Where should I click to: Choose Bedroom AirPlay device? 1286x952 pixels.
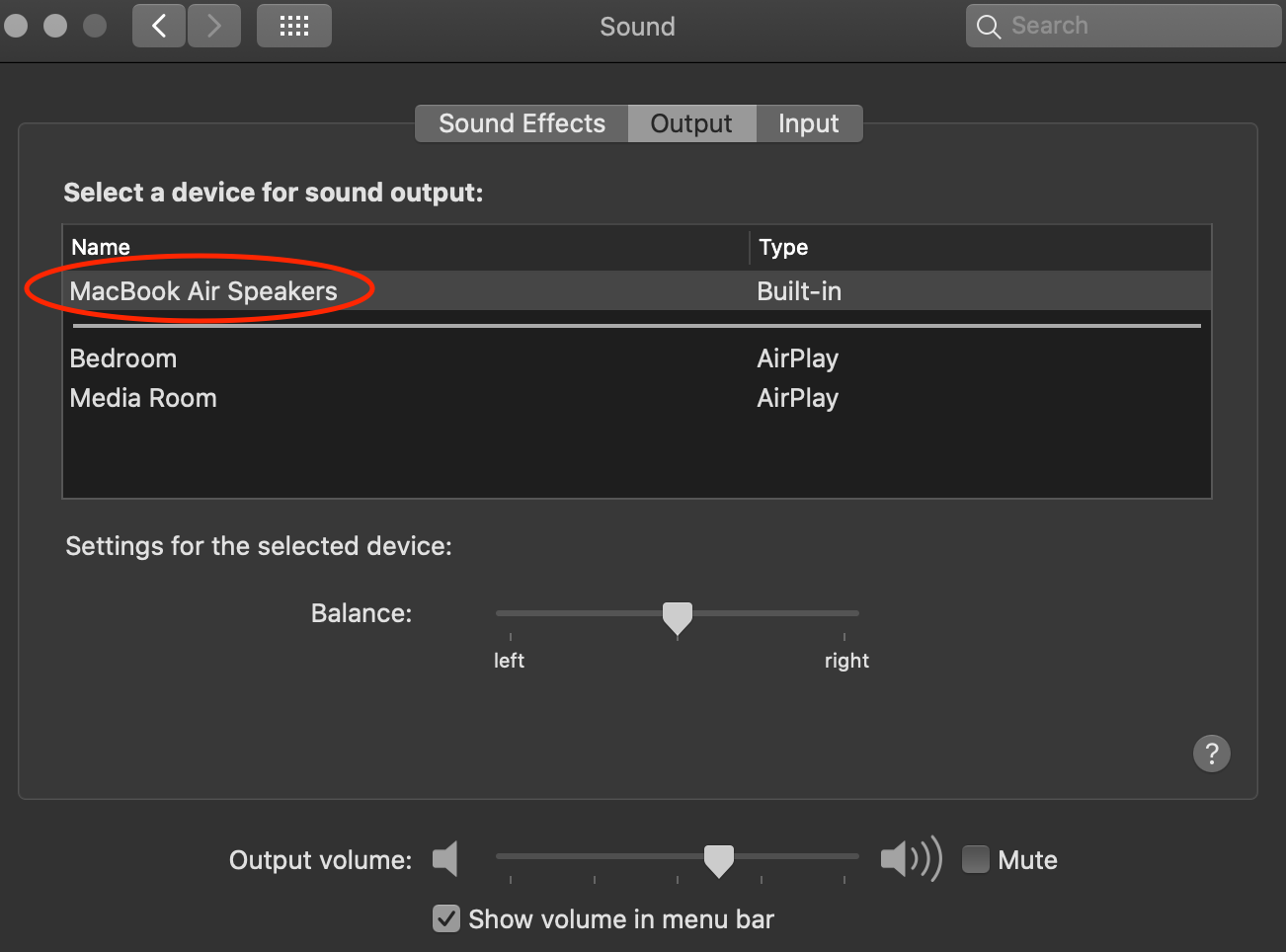[122, 357]
